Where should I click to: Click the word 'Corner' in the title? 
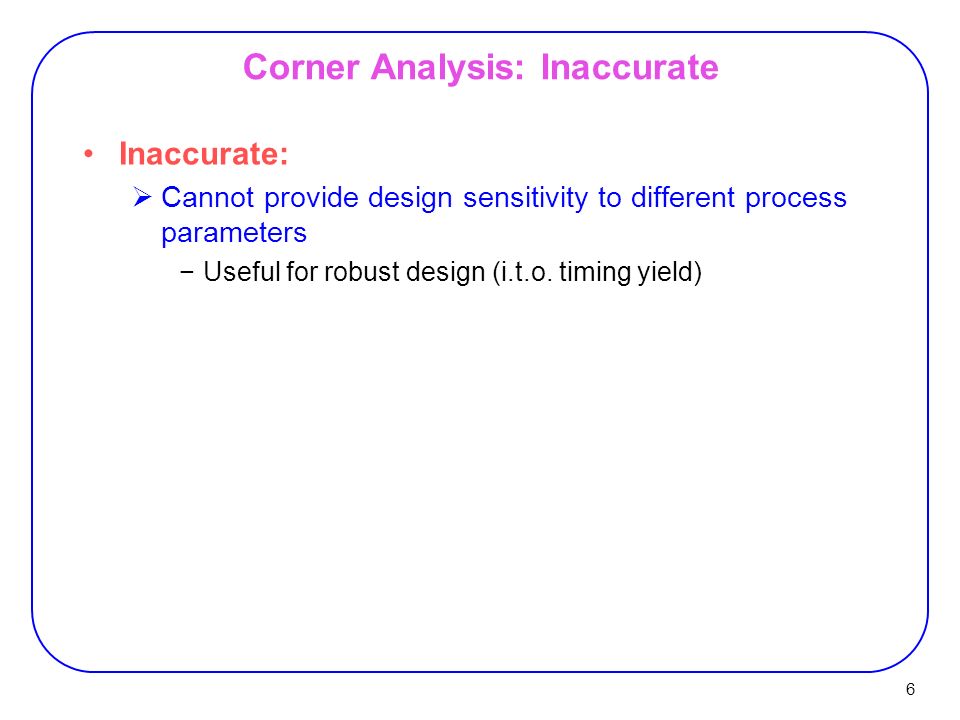click(x=301, y=67)
